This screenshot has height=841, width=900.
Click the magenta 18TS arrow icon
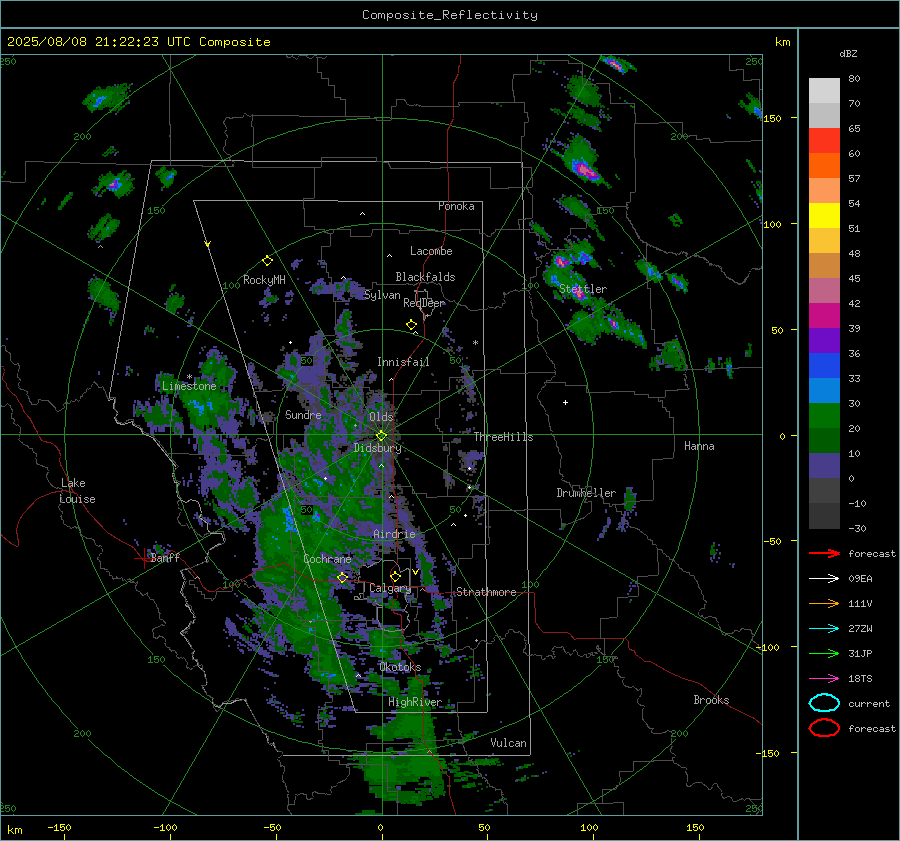tap(824, 679)
